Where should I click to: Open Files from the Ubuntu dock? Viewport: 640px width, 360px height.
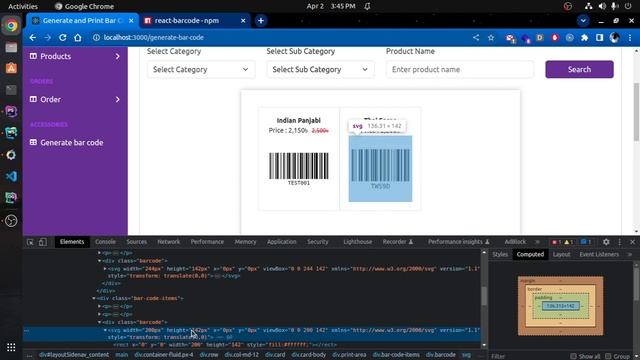pyautogui.click(x=11, y=47)
